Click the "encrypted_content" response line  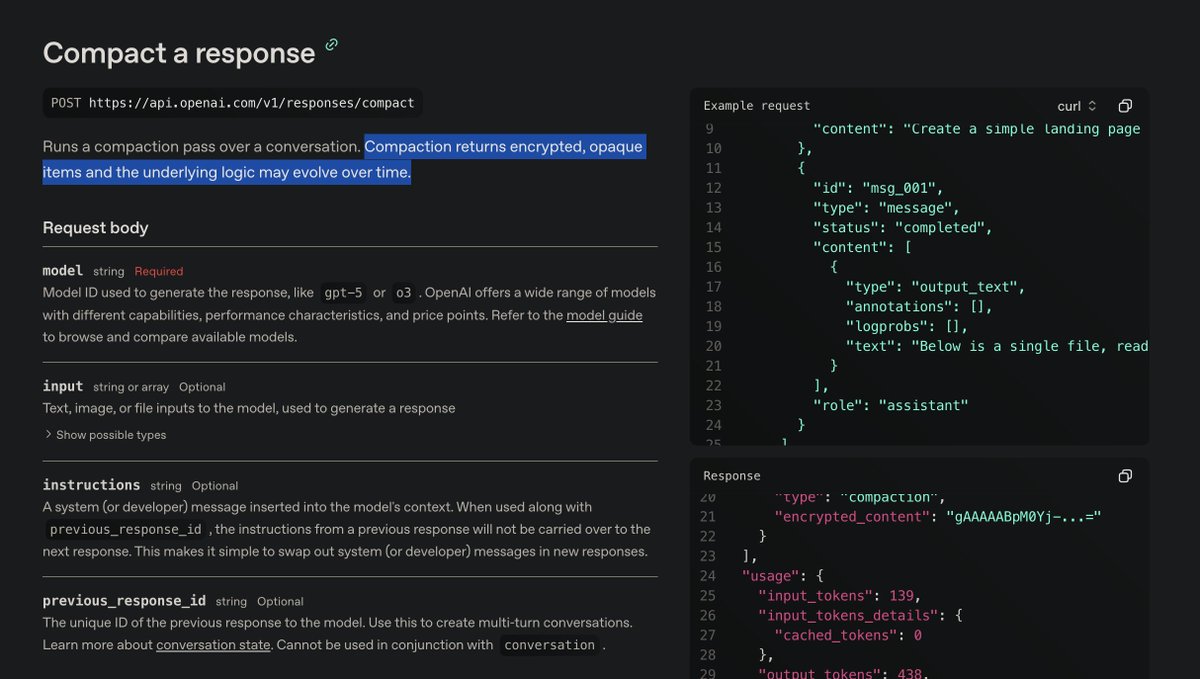click(938, 517)
